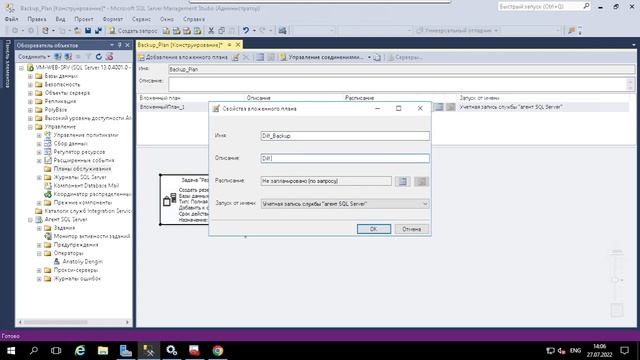Screen dimensions: 640x360
Task: Collapse the Операторы folder
Action: coord(39,253)
